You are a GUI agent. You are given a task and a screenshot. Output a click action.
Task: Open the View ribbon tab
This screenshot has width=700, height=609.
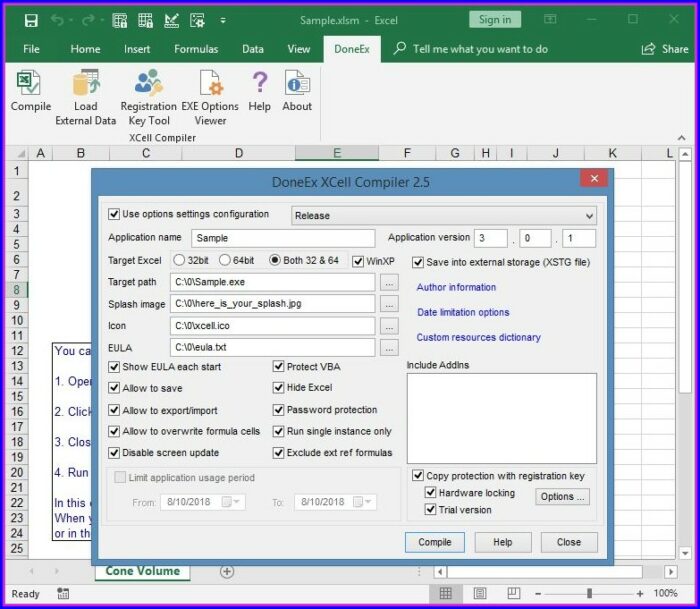point(299,49)
